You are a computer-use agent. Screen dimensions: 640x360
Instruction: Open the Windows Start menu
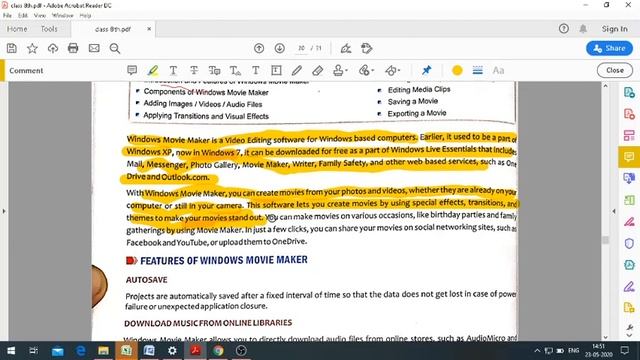pos(11,351)
